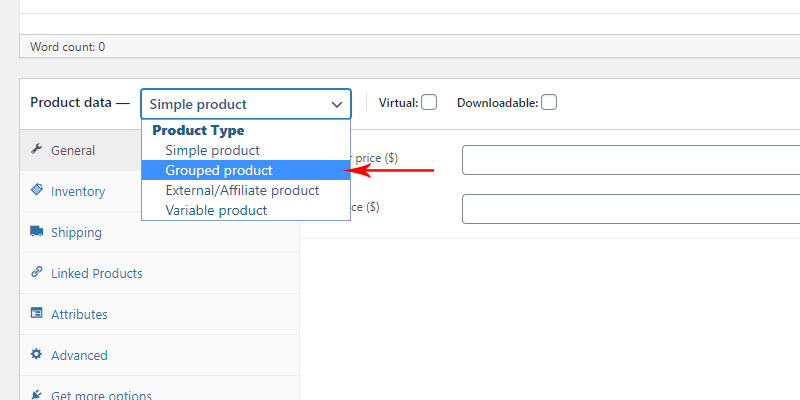This screenshot has height=400, width=800.
Task: Switch to the Advanced tab
Action: tap(159, 355)
